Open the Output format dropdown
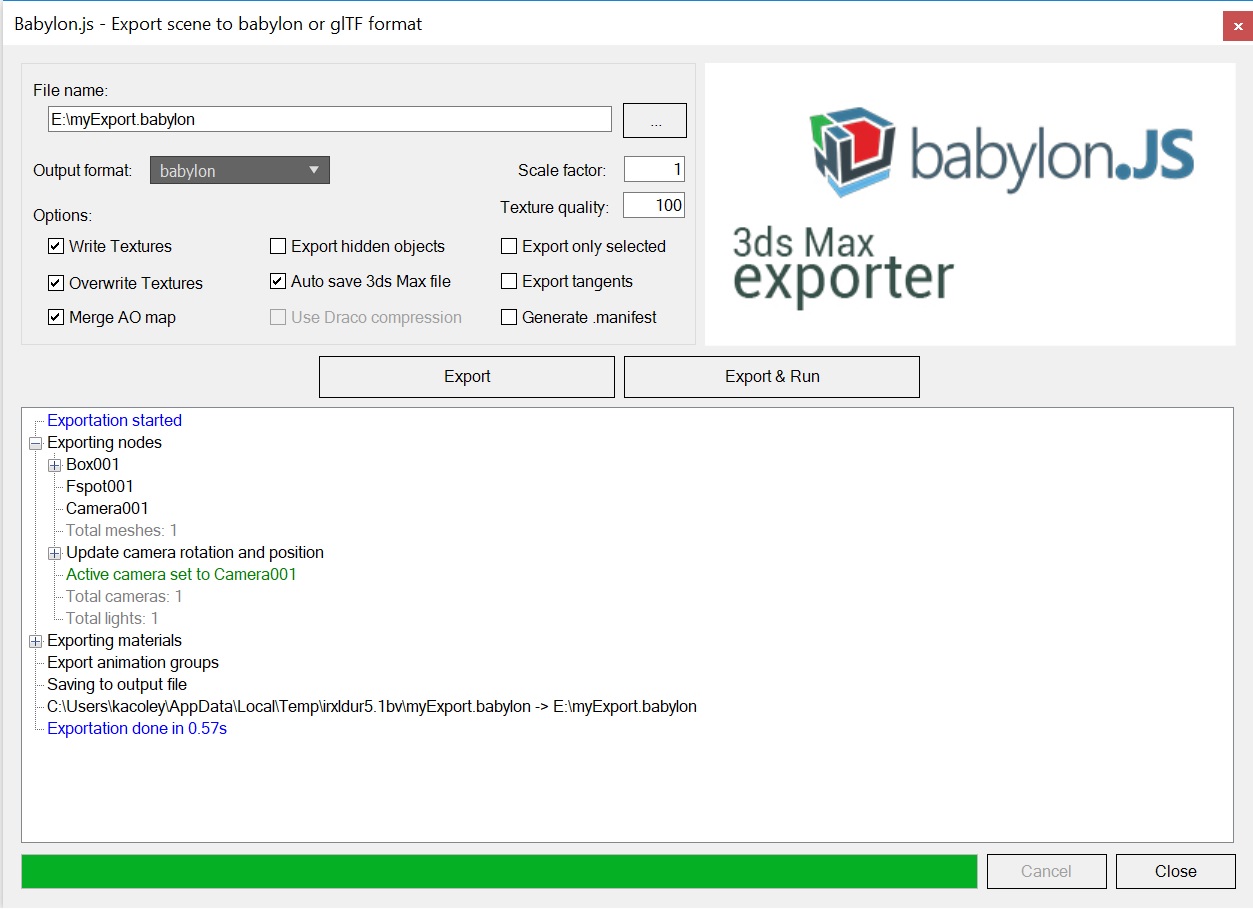 (x=240, y=171)
